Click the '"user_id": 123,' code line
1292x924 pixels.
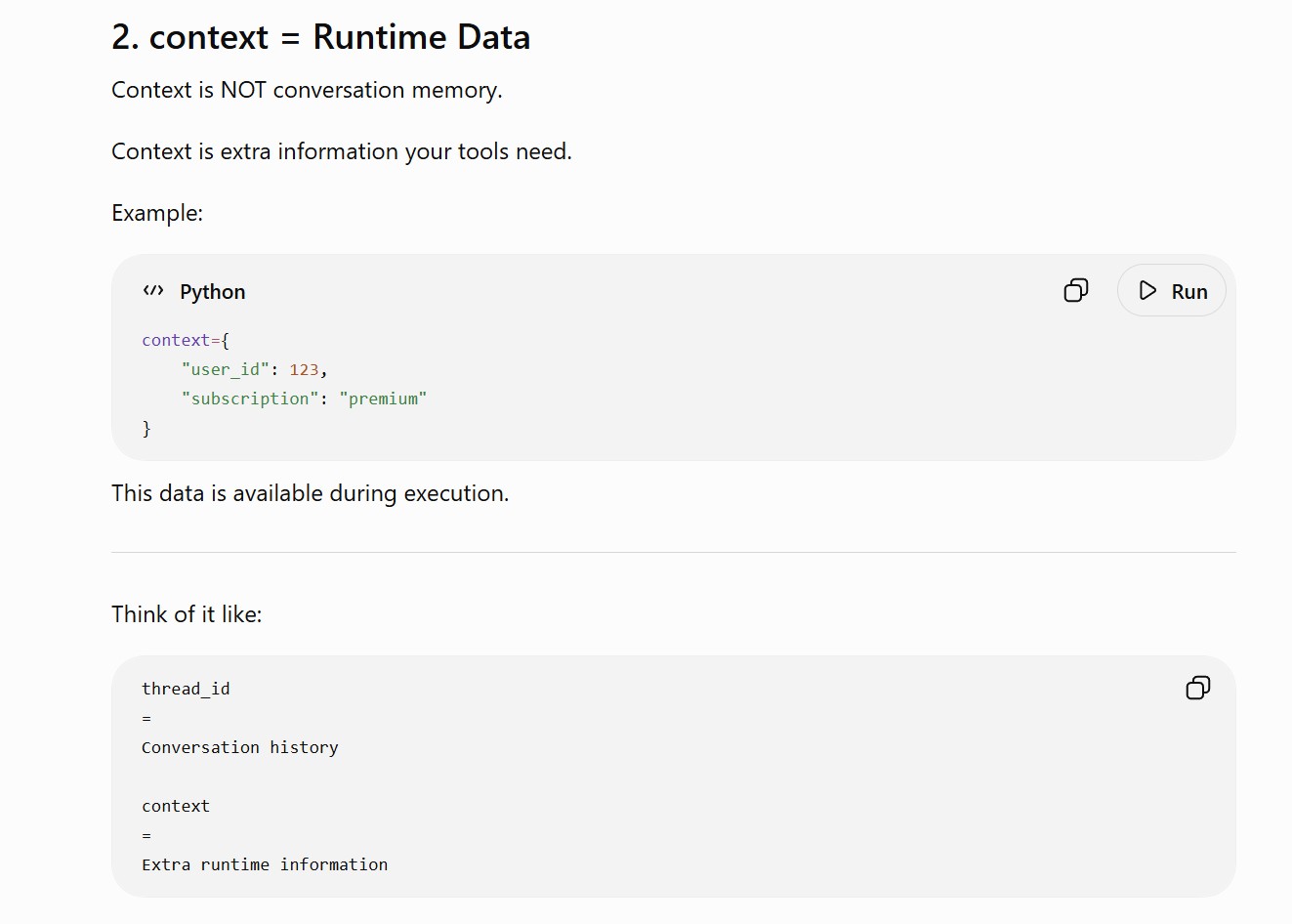point(254,369)
